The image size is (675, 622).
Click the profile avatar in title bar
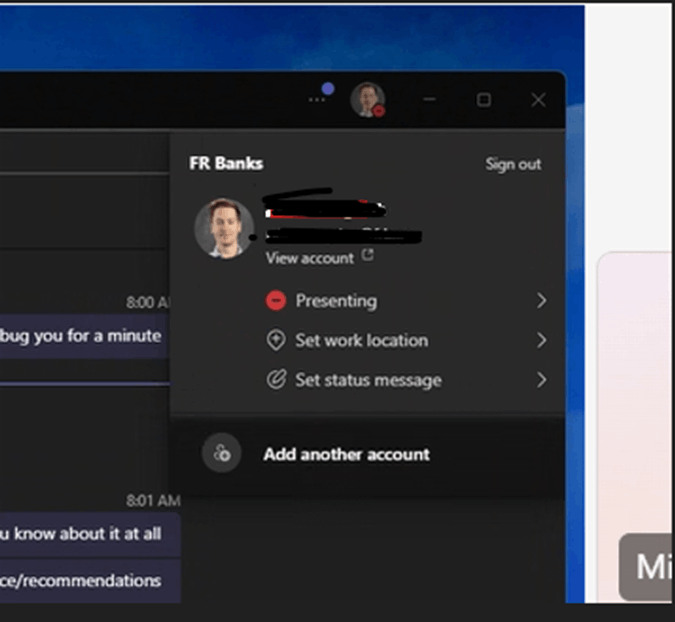368,99
